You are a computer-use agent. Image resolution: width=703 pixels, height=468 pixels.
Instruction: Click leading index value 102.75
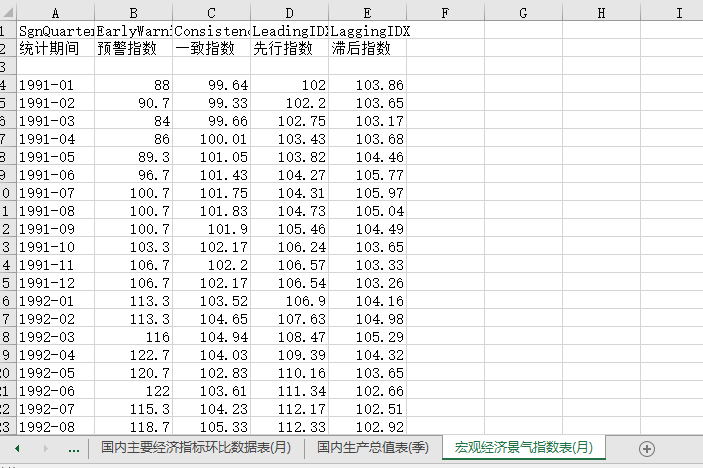(x=289, y=121)
